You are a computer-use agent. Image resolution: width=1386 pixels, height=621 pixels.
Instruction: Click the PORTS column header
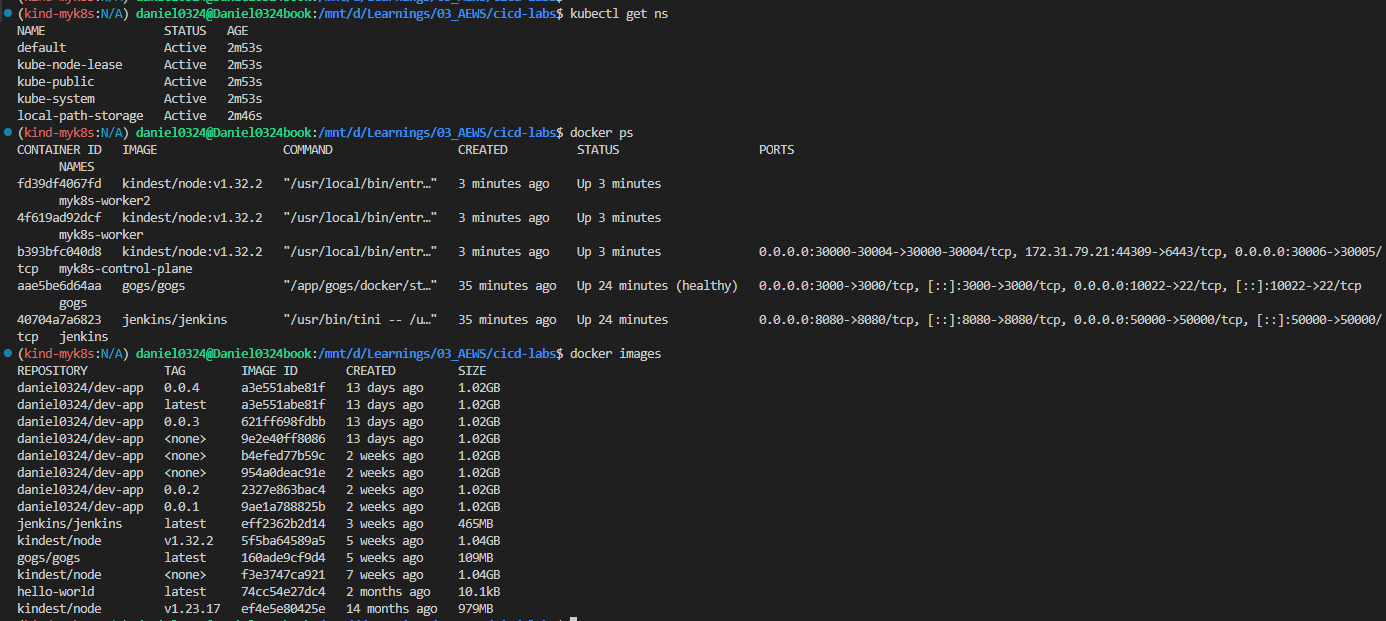click(776, 150)
